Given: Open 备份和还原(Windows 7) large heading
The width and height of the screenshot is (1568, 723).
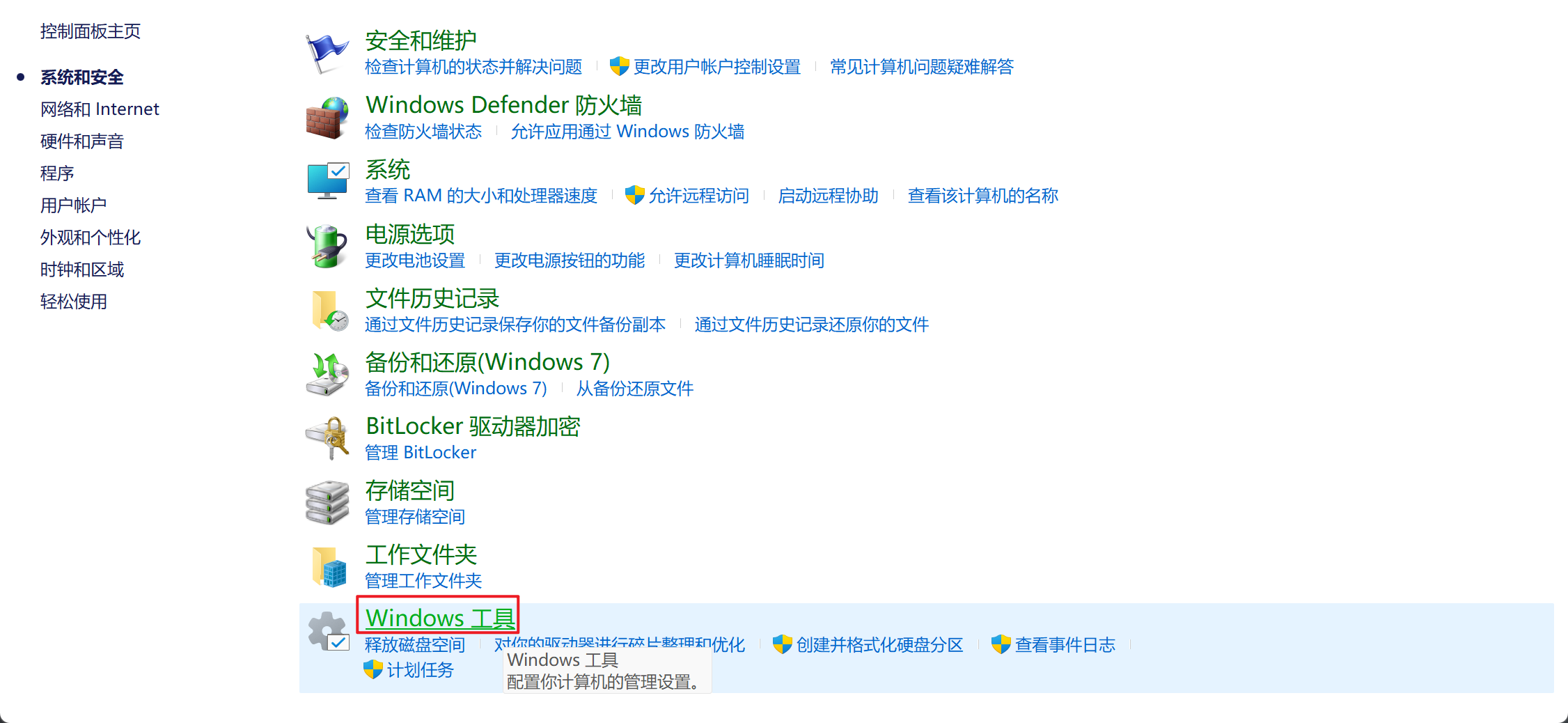Looking at the screenshot, I should pos(487,361).
